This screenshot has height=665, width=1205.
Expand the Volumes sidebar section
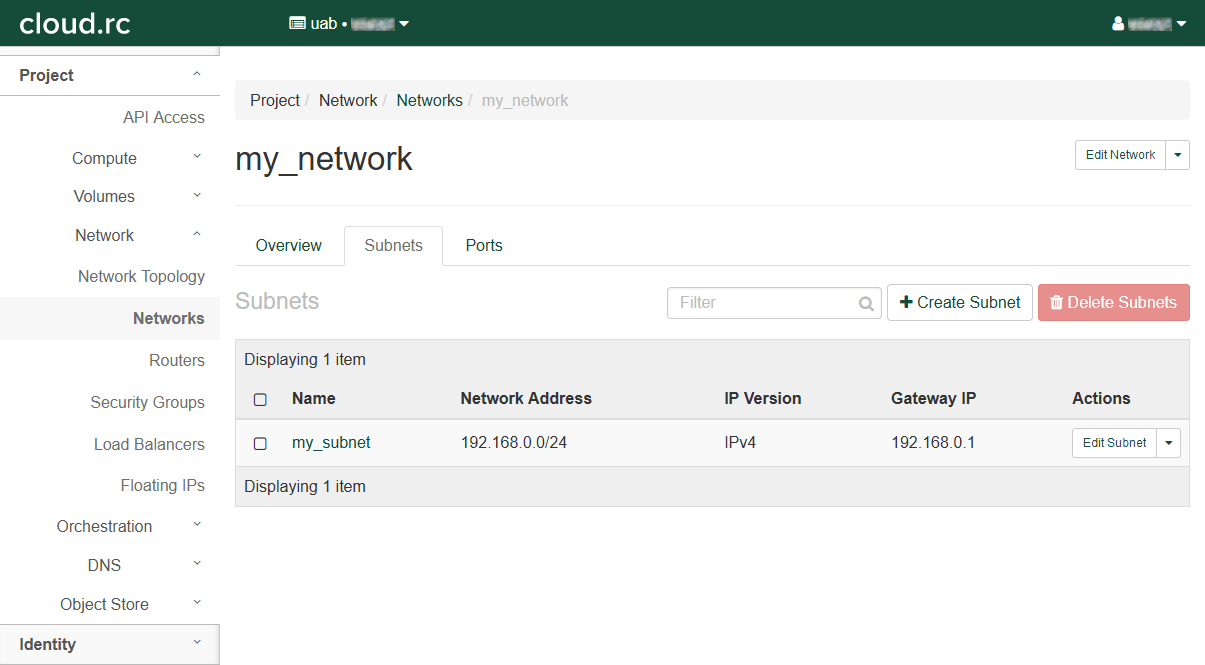click(x=105, y=196)
